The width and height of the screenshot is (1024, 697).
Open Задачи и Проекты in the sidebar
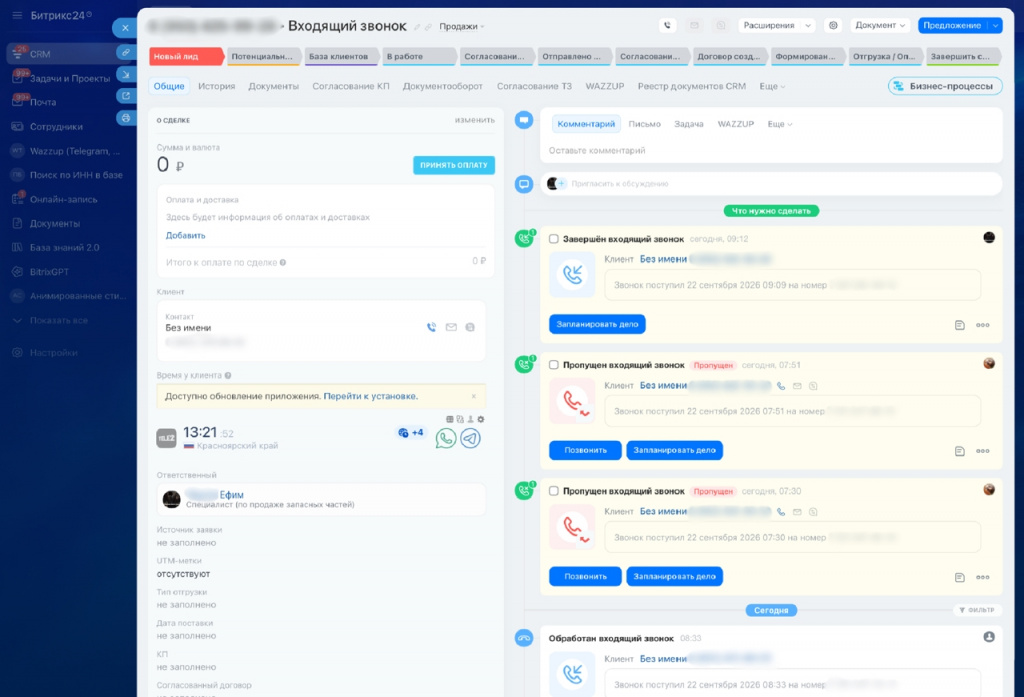(70, 78)
